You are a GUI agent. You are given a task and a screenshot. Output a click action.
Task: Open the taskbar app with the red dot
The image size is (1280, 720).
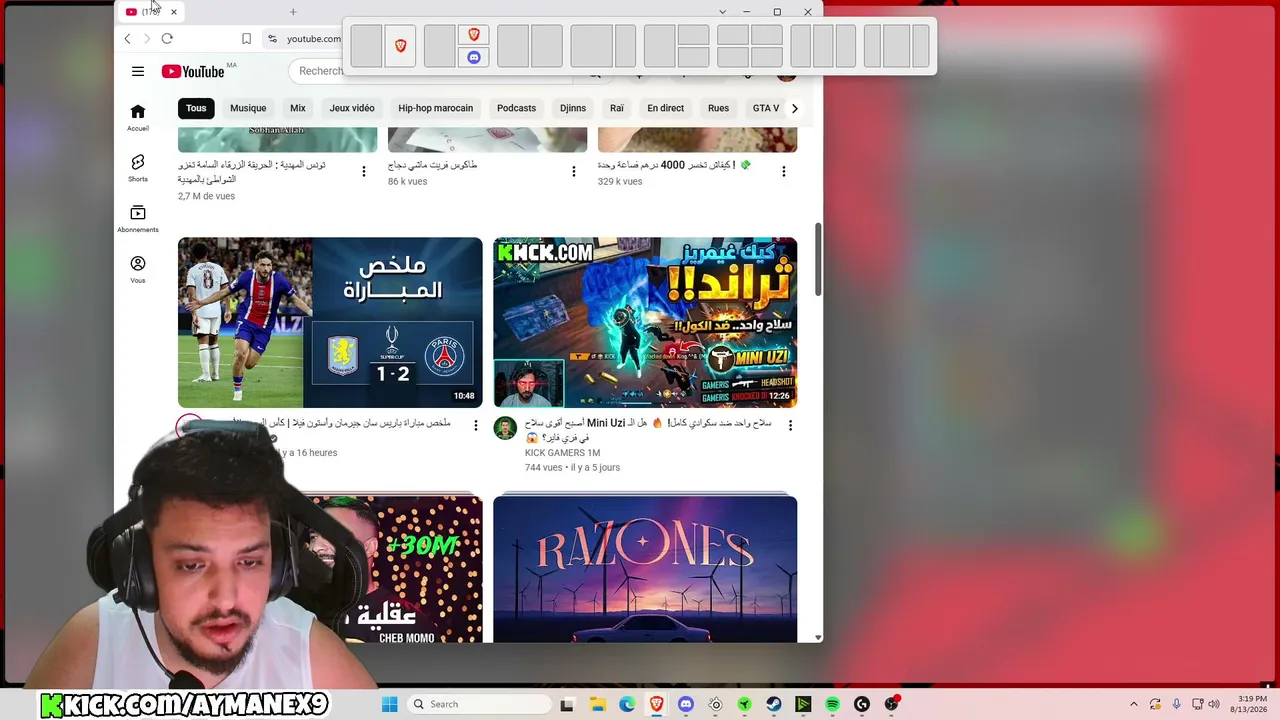(892, 704)
